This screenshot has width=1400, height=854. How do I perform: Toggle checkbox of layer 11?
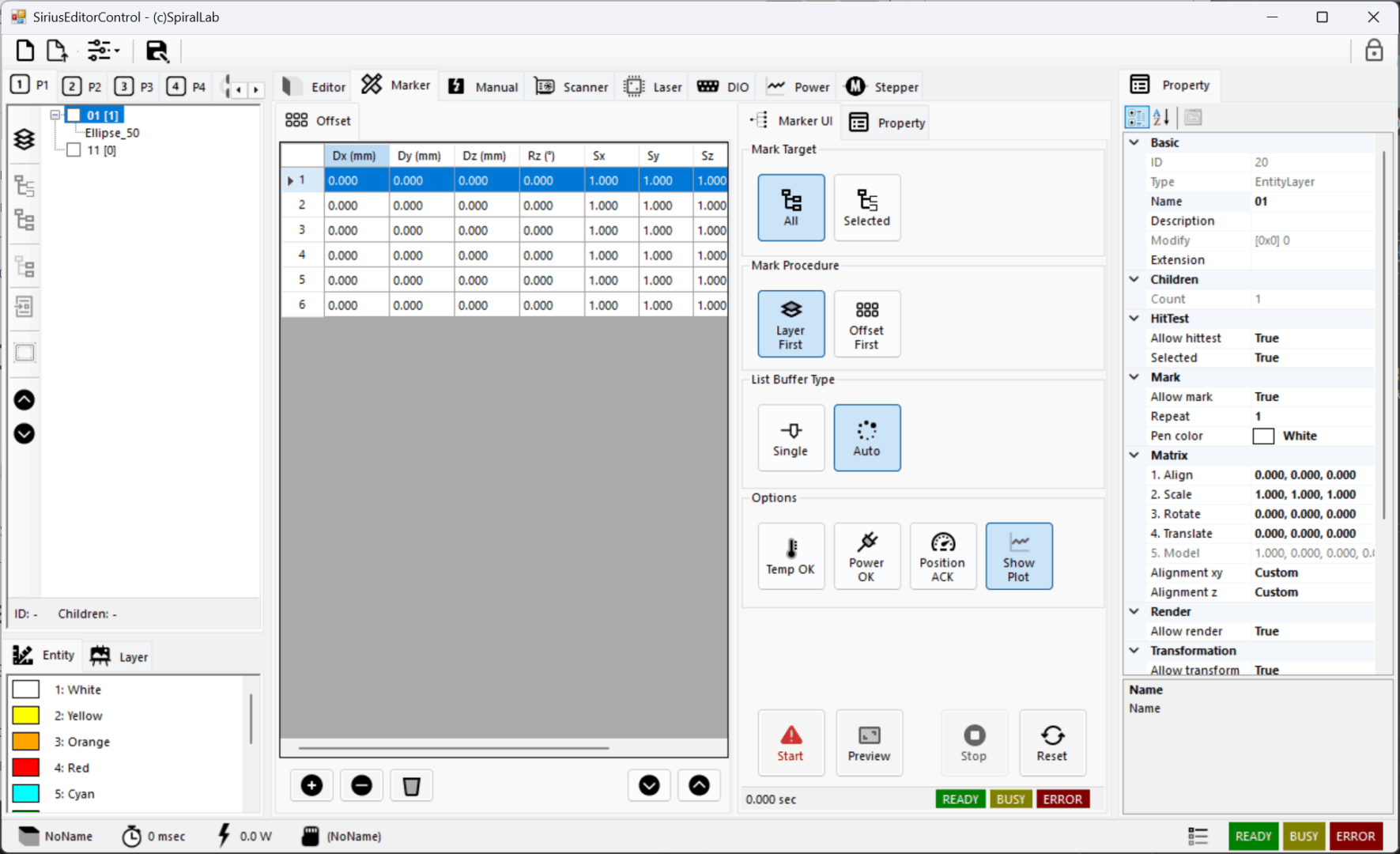tap(74, 150)
